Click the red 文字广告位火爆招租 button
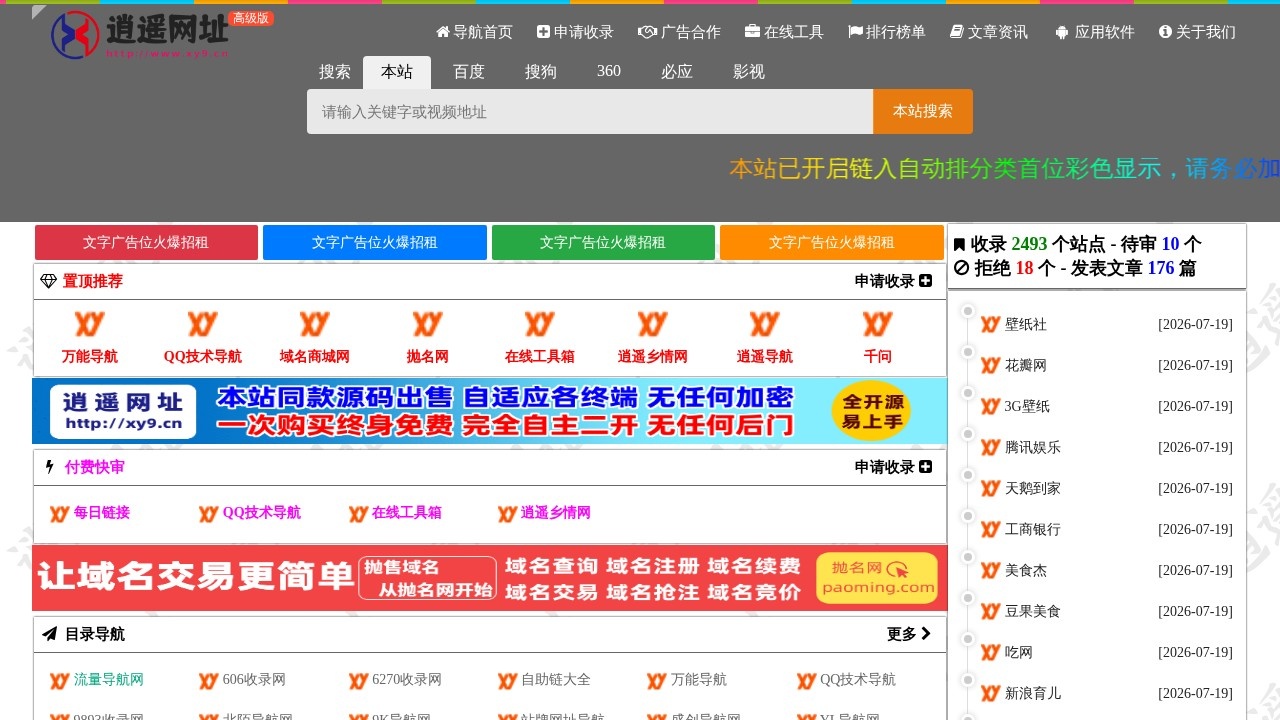This screenshot has height=720, width=1280. point(146,242)
